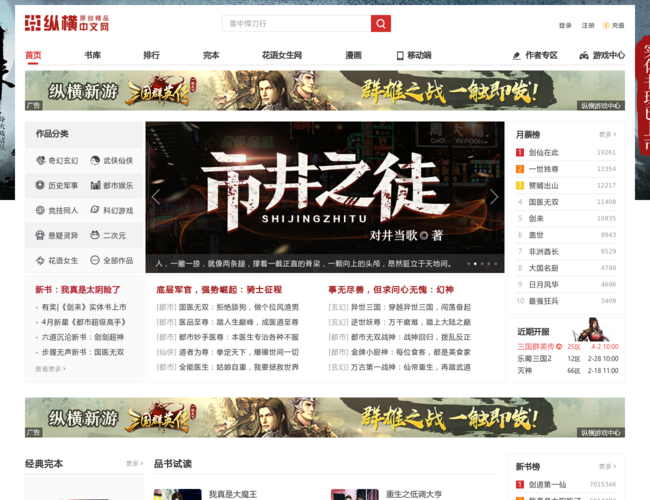Click the 二次元 category icon

coord(95,235)
